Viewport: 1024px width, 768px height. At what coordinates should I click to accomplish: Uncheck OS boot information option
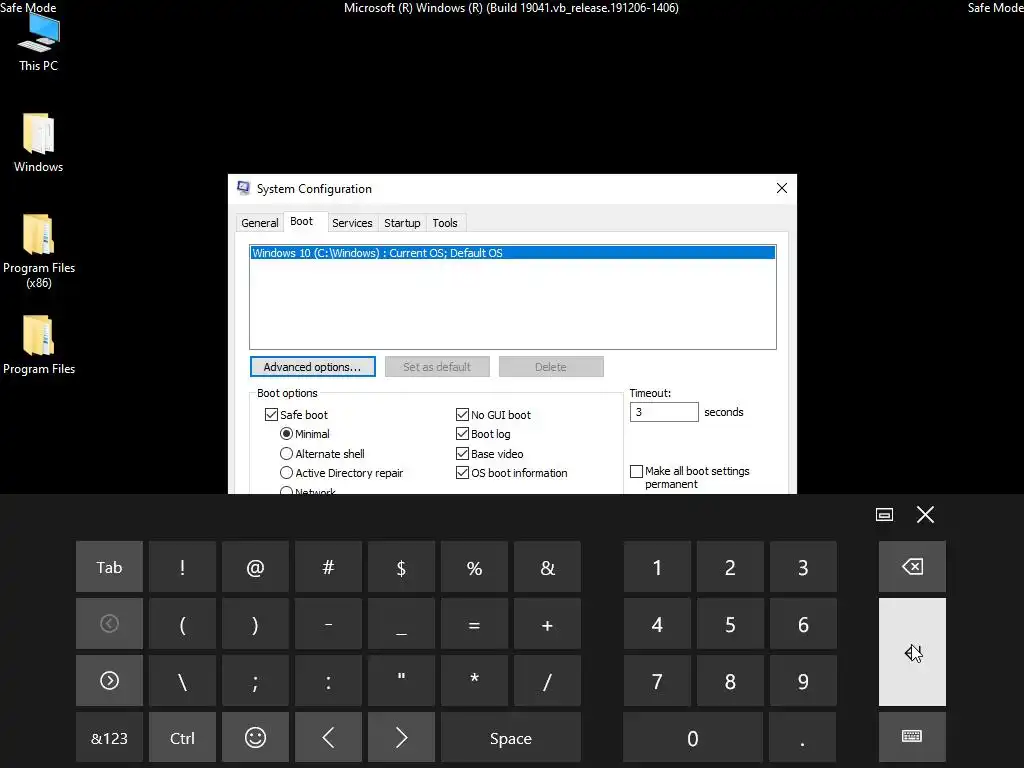462,473
